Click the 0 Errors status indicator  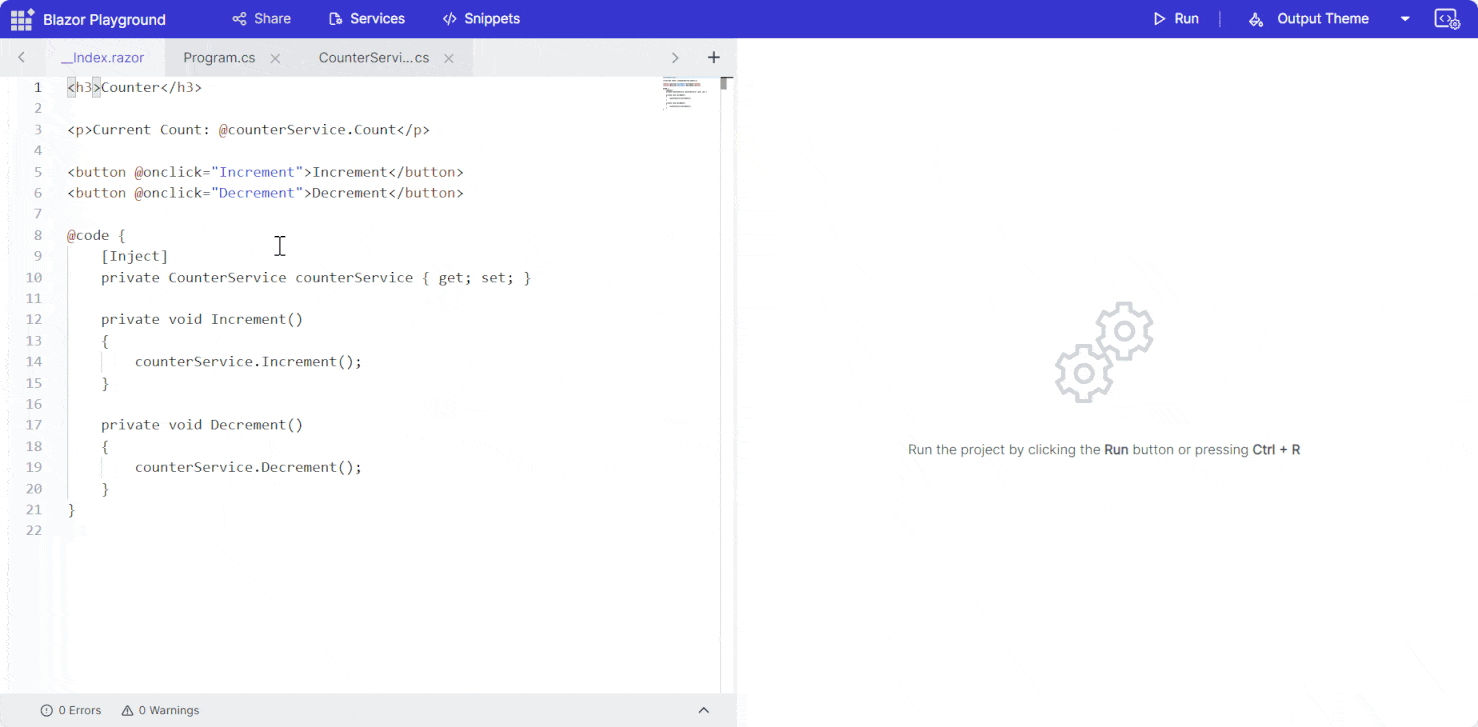(71, 710)
